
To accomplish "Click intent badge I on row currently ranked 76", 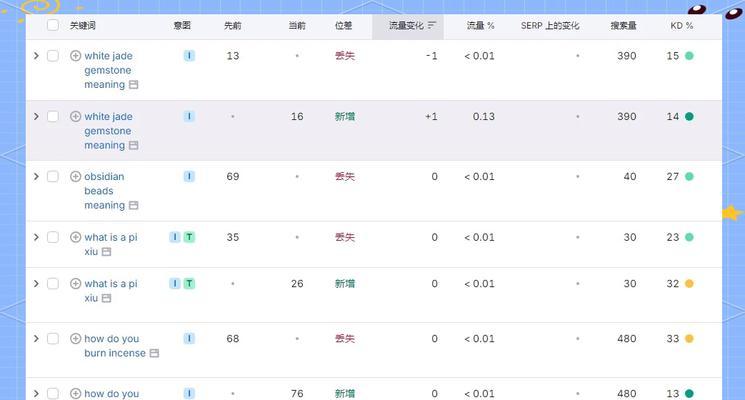I will click(189, 393).
